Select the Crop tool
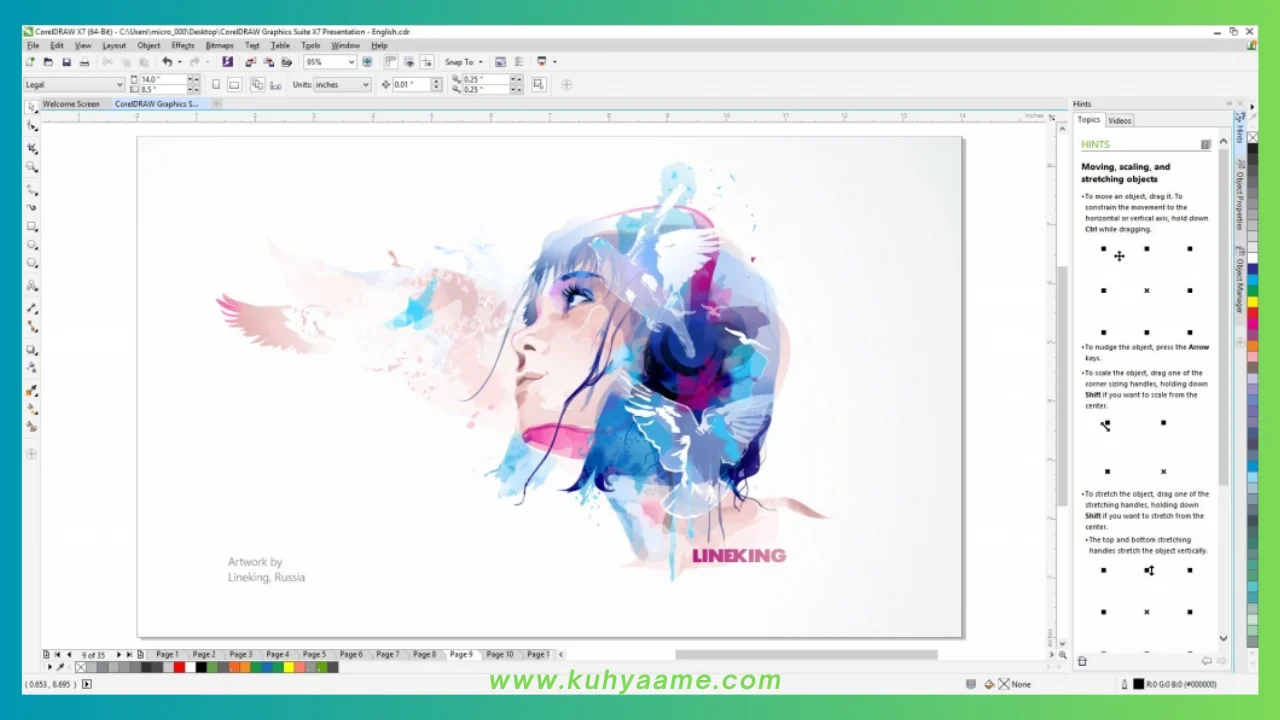Screen dimensions: 1280x720 coord(32,148)
